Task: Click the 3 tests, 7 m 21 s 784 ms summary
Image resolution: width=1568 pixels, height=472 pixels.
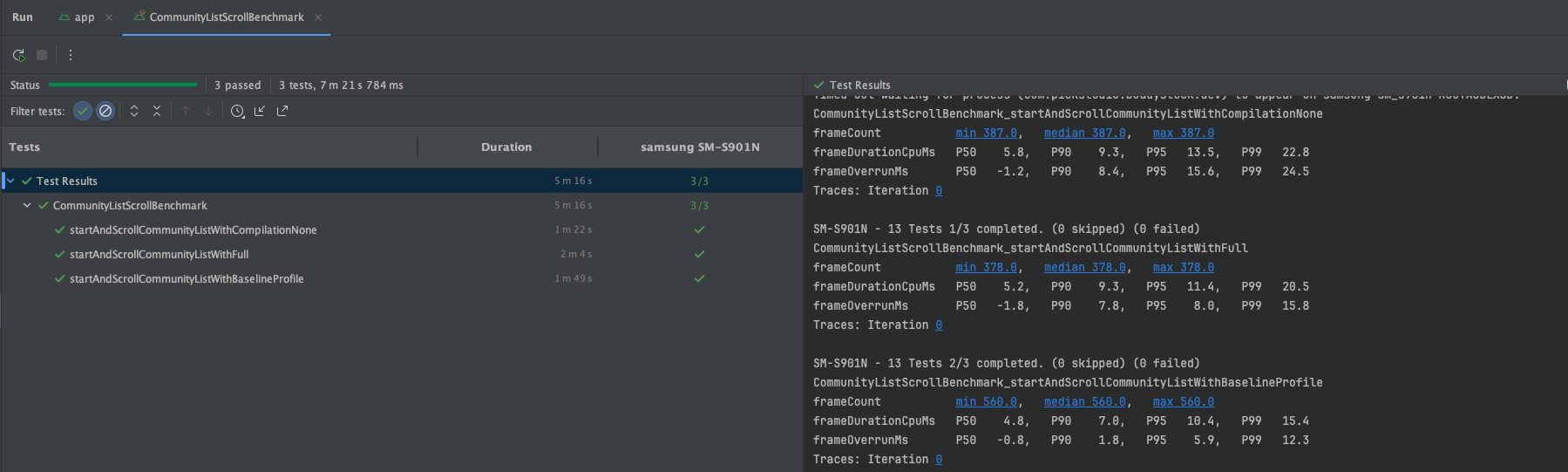Action: pos(341,86)
